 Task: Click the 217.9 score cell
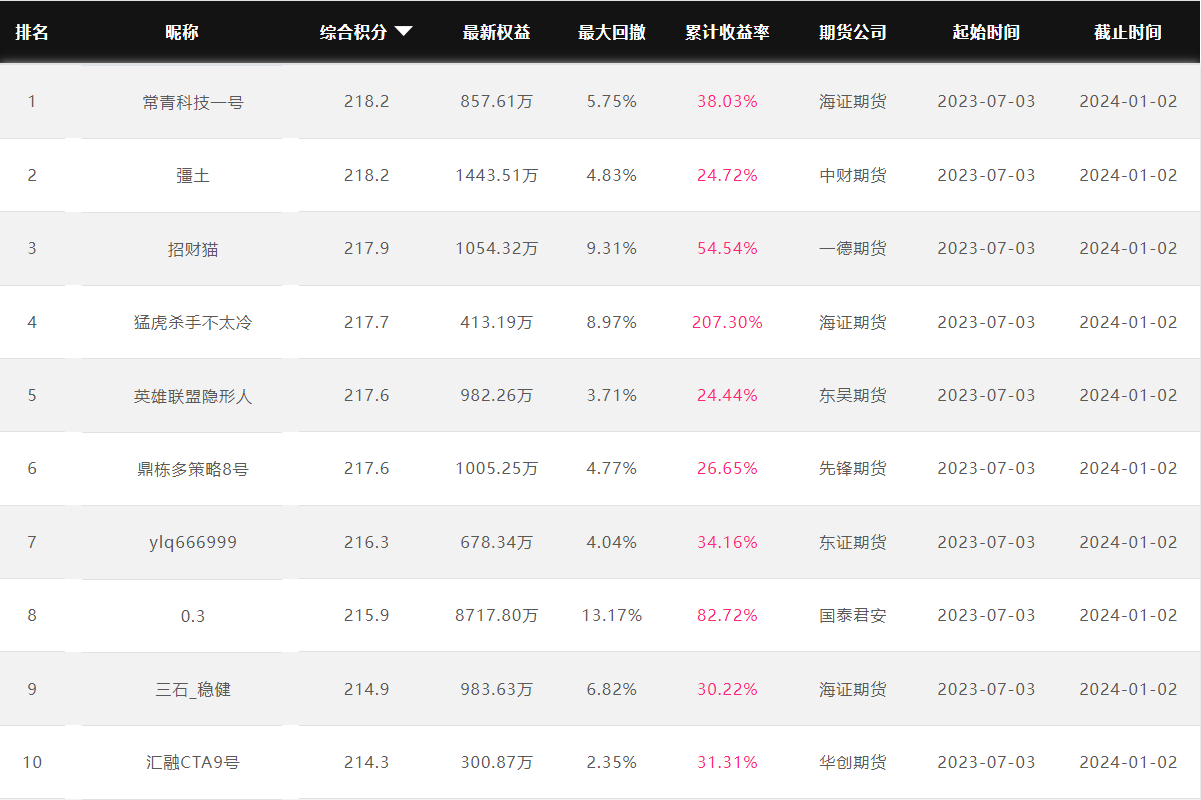[366, 249]
